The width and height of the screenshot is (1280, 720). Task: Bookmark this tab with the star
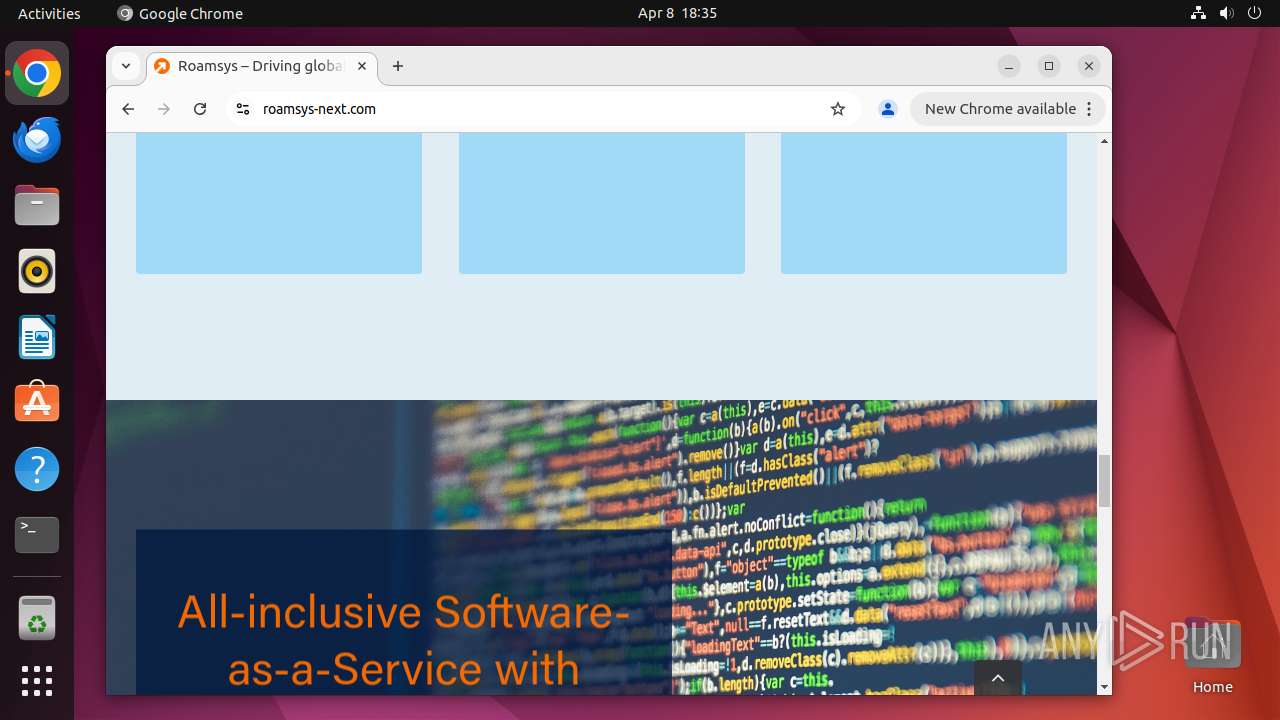point(838,109)
